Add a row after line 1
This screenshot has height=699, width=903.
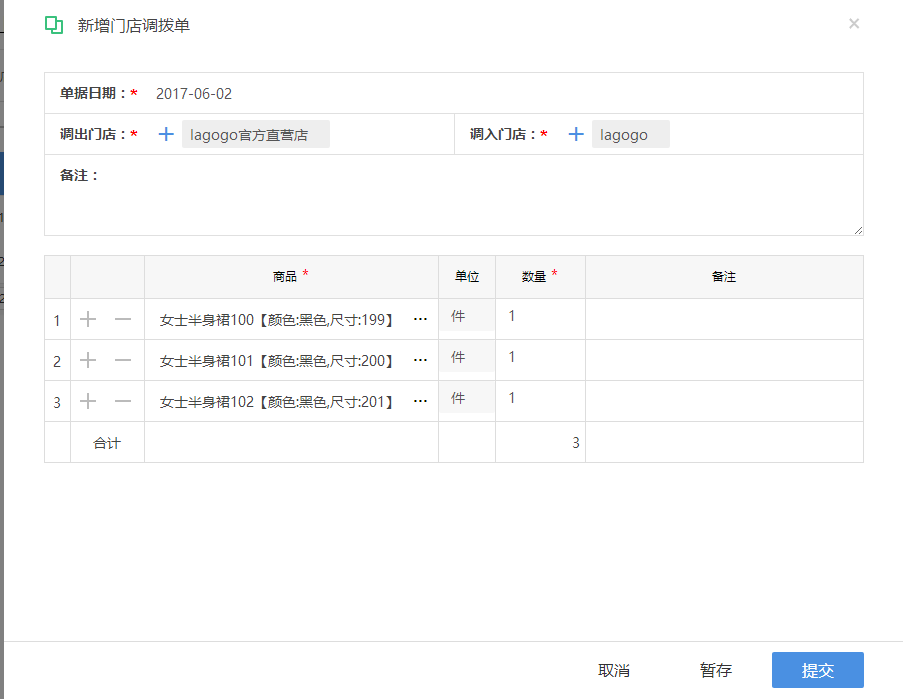pos(88,319)
